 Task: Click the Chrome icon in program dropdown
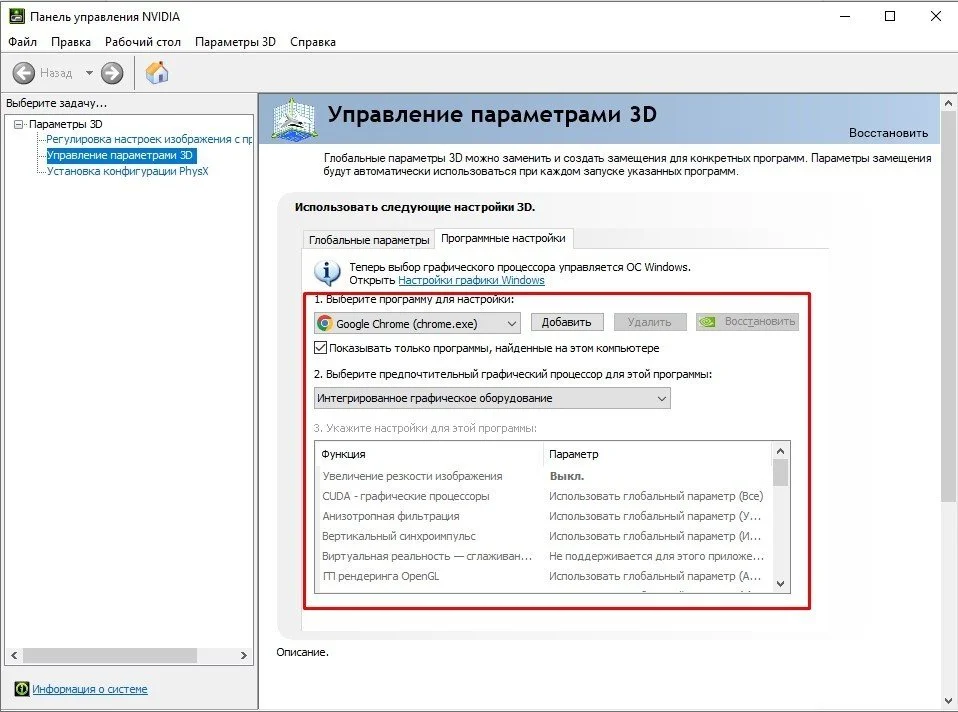click(325, 323)
